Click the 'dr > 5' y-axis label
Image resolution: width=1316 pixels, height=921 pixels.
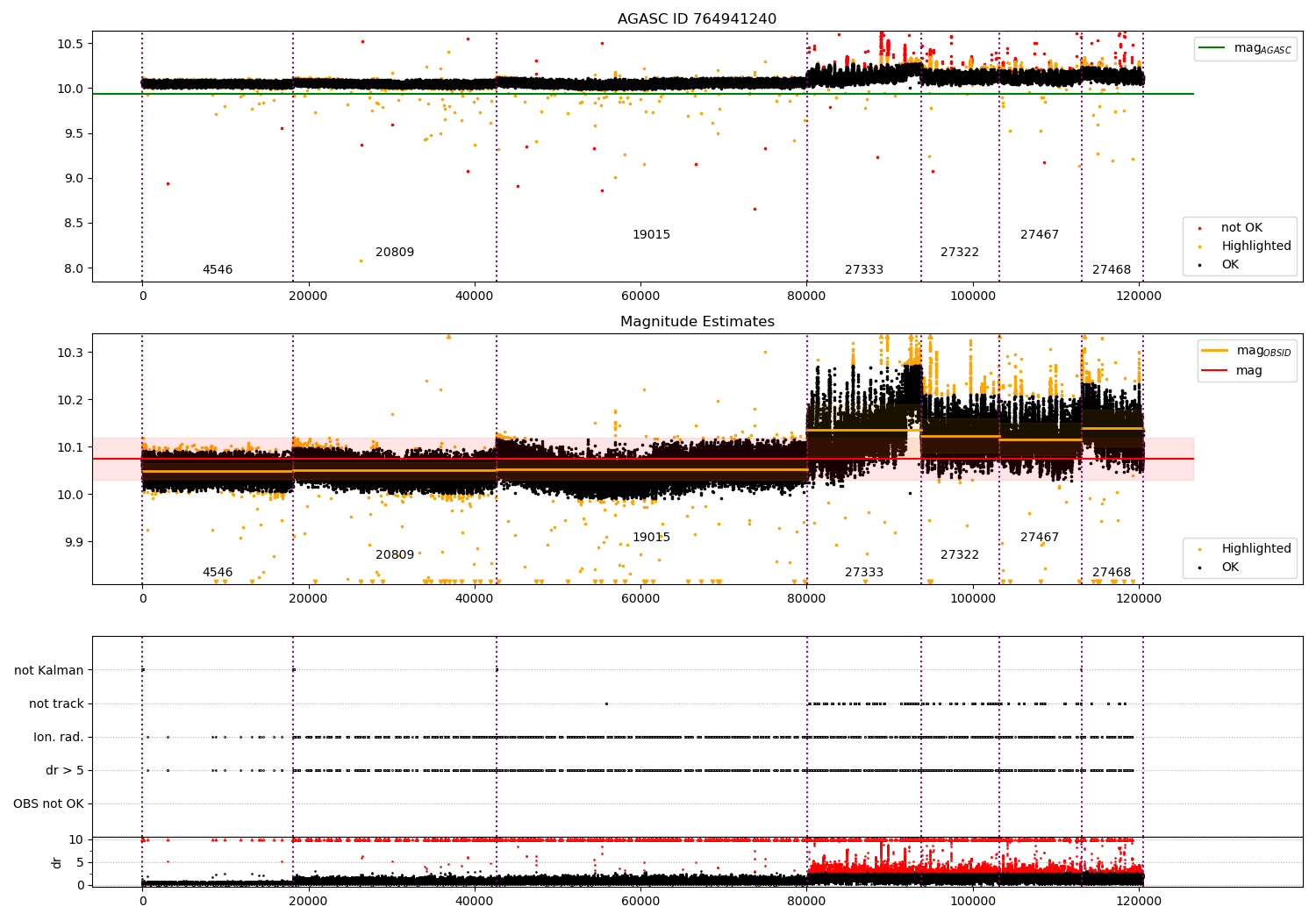pyautogui.click(x=65, y=770)
